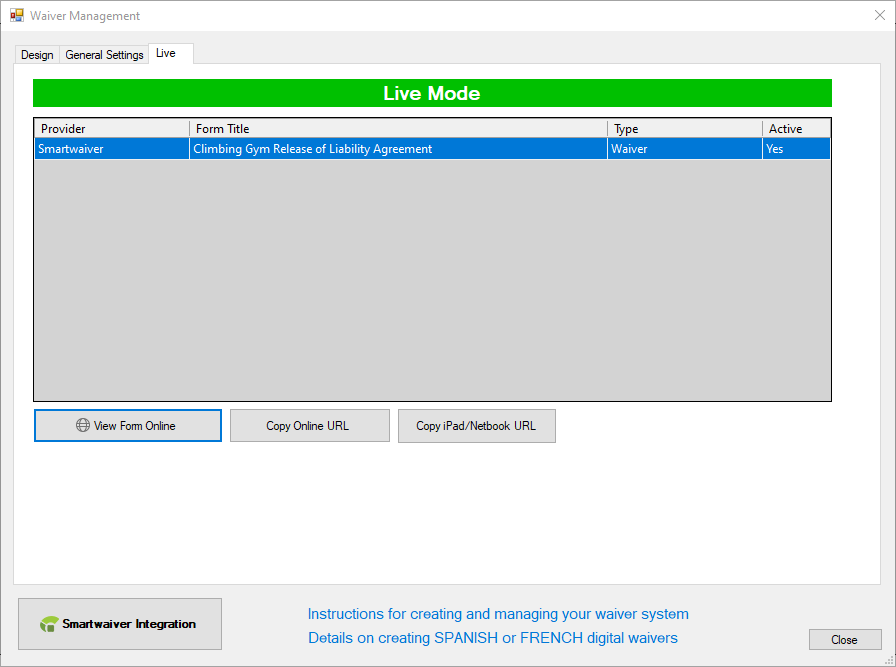Click the View Form Online button
Viewport: 896px width, 667px height.
coord(128,425)
